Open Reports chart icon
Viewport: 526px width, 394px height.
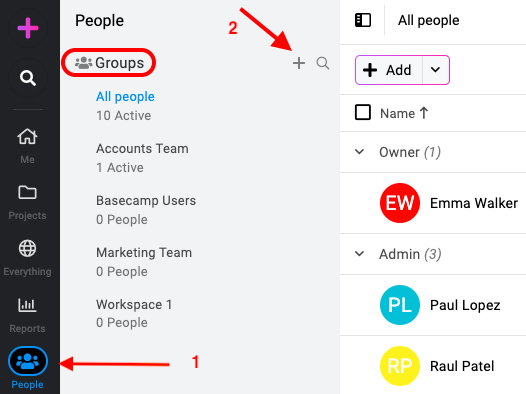(28, 305)
